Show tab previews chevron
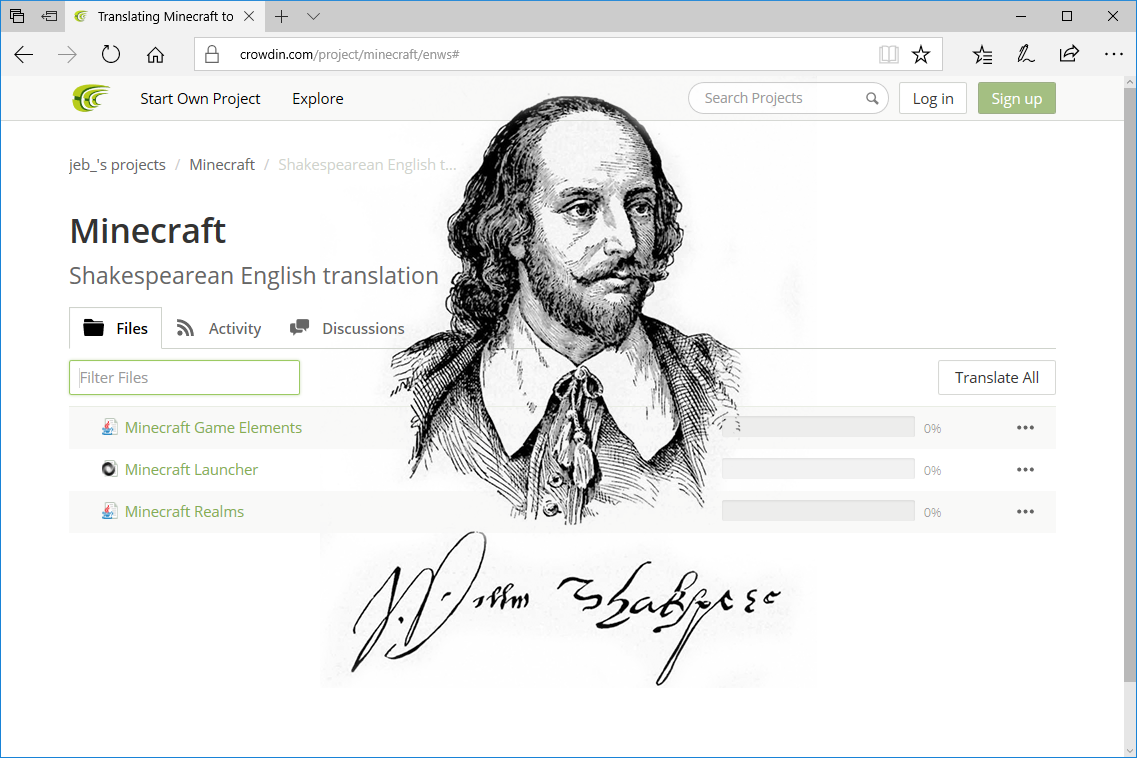This screenshot has width=1137, height=758. pos(314,17)
